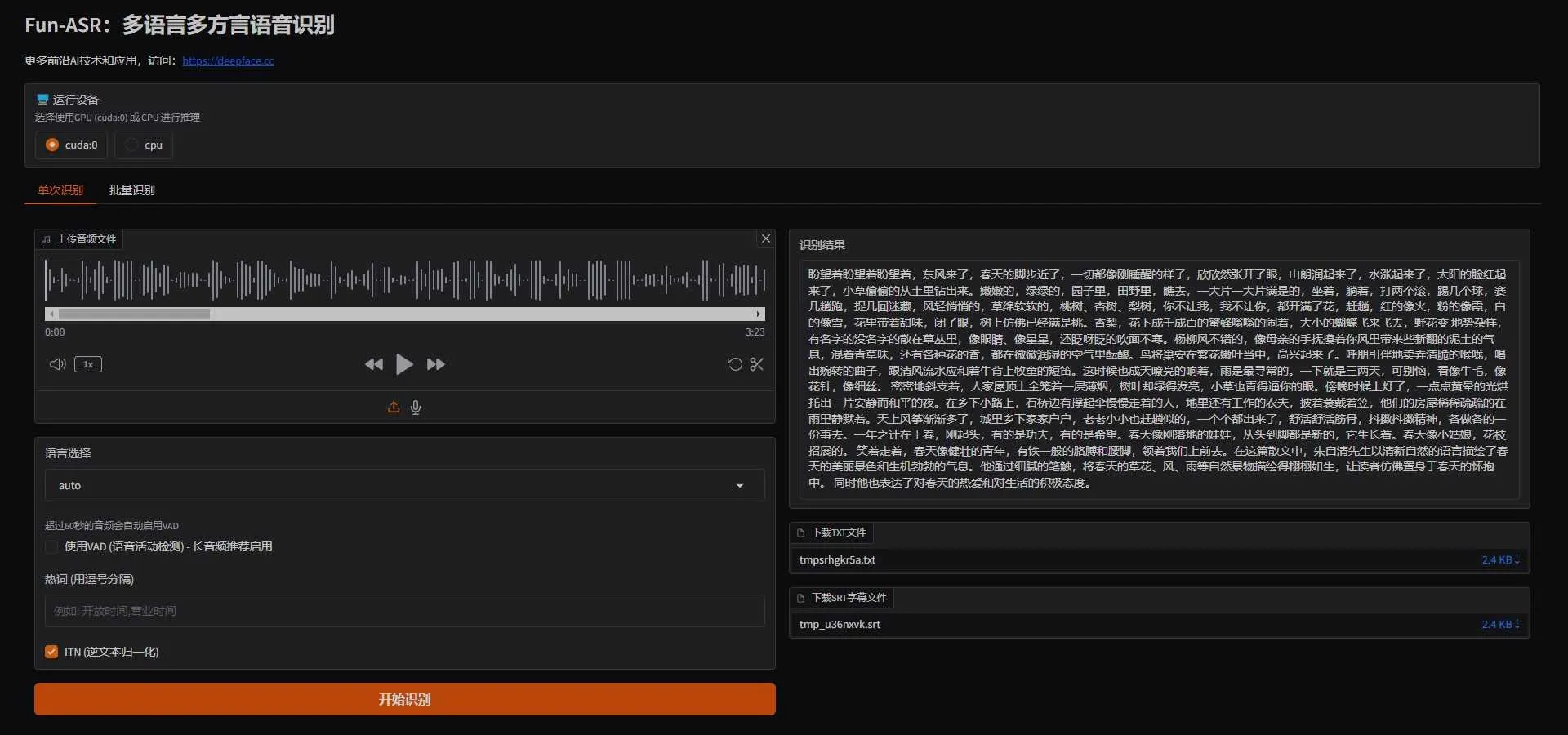
Task: Switch to the 批量识别 tab
Action: click(131, 189)
